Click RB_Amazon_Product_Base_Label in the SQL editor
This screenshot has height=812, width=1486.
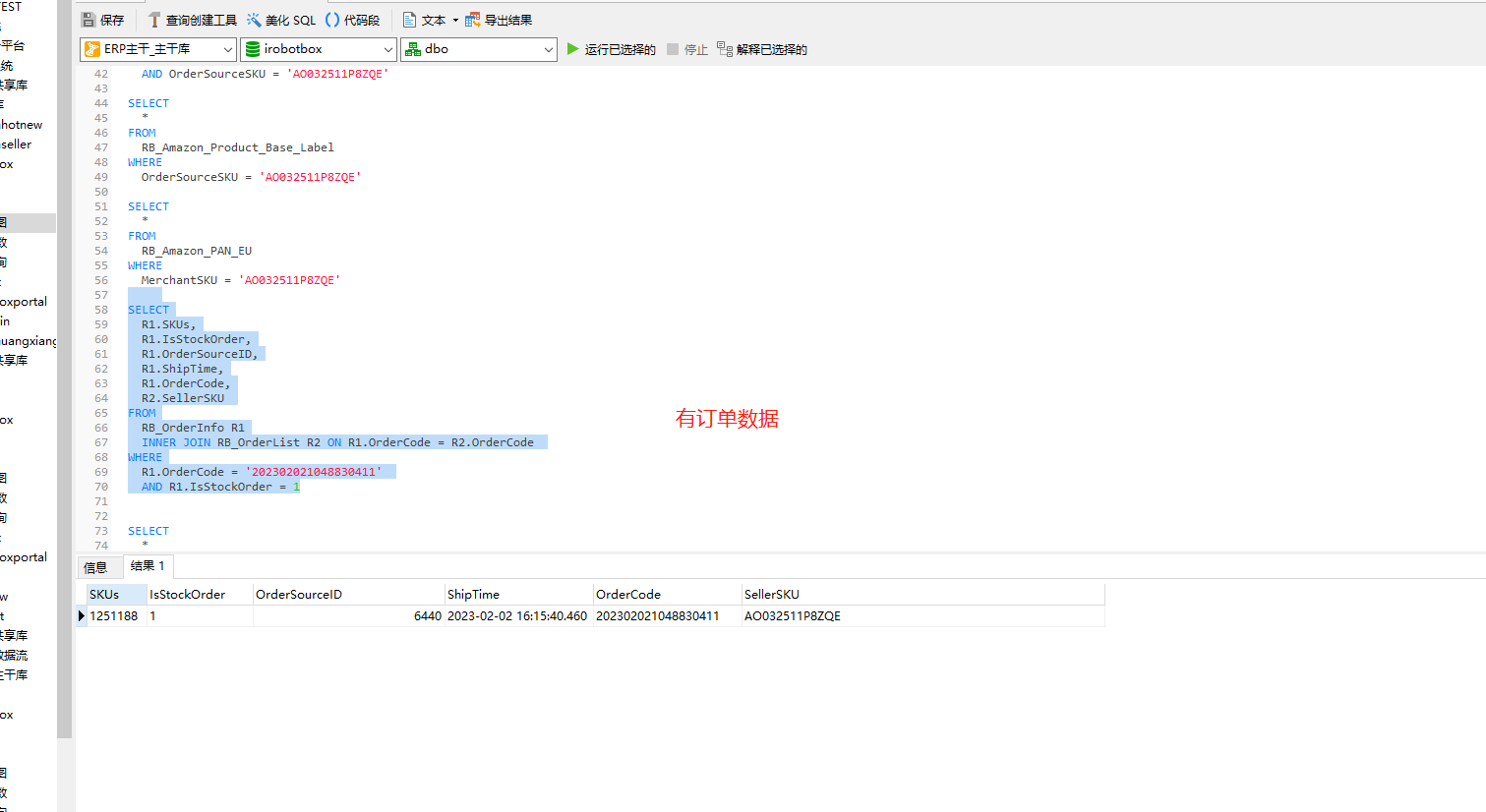click(238, 147)
